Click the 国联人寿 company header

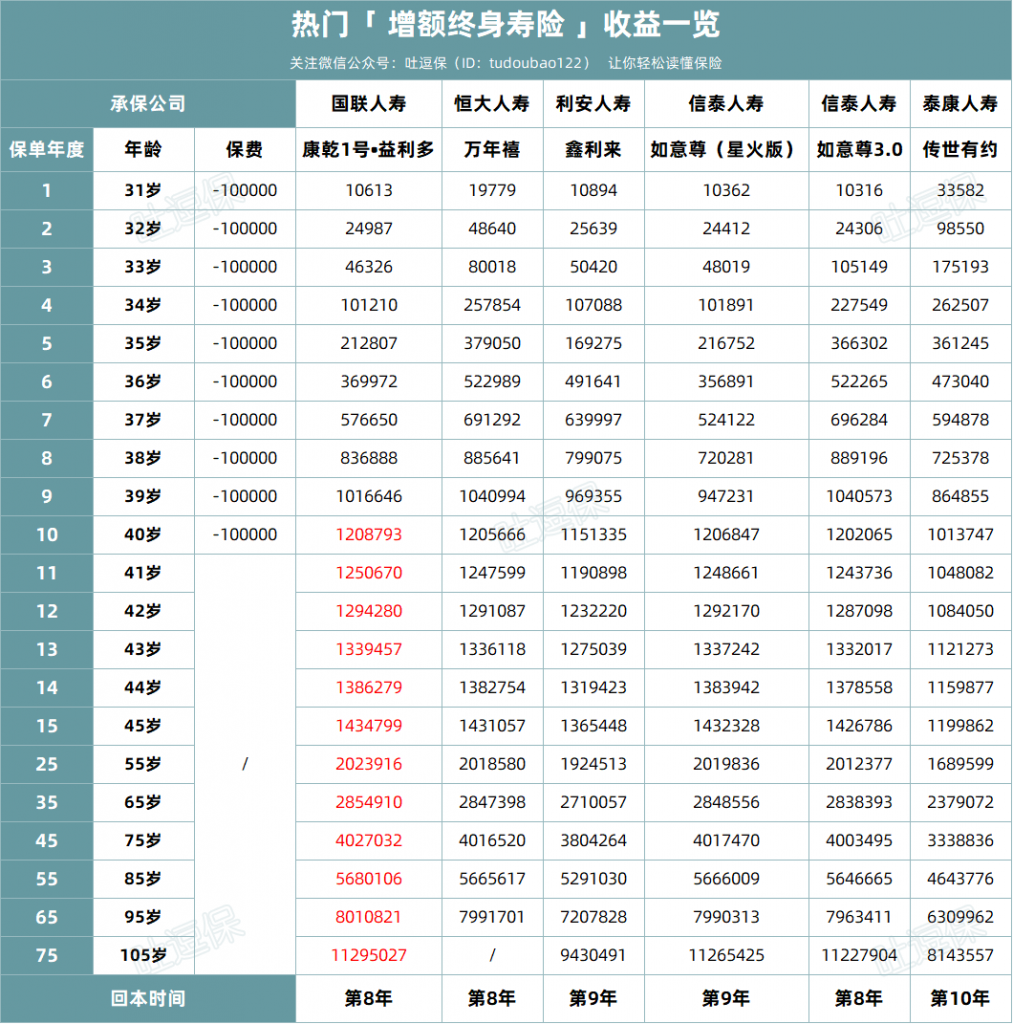pos(368,104)
